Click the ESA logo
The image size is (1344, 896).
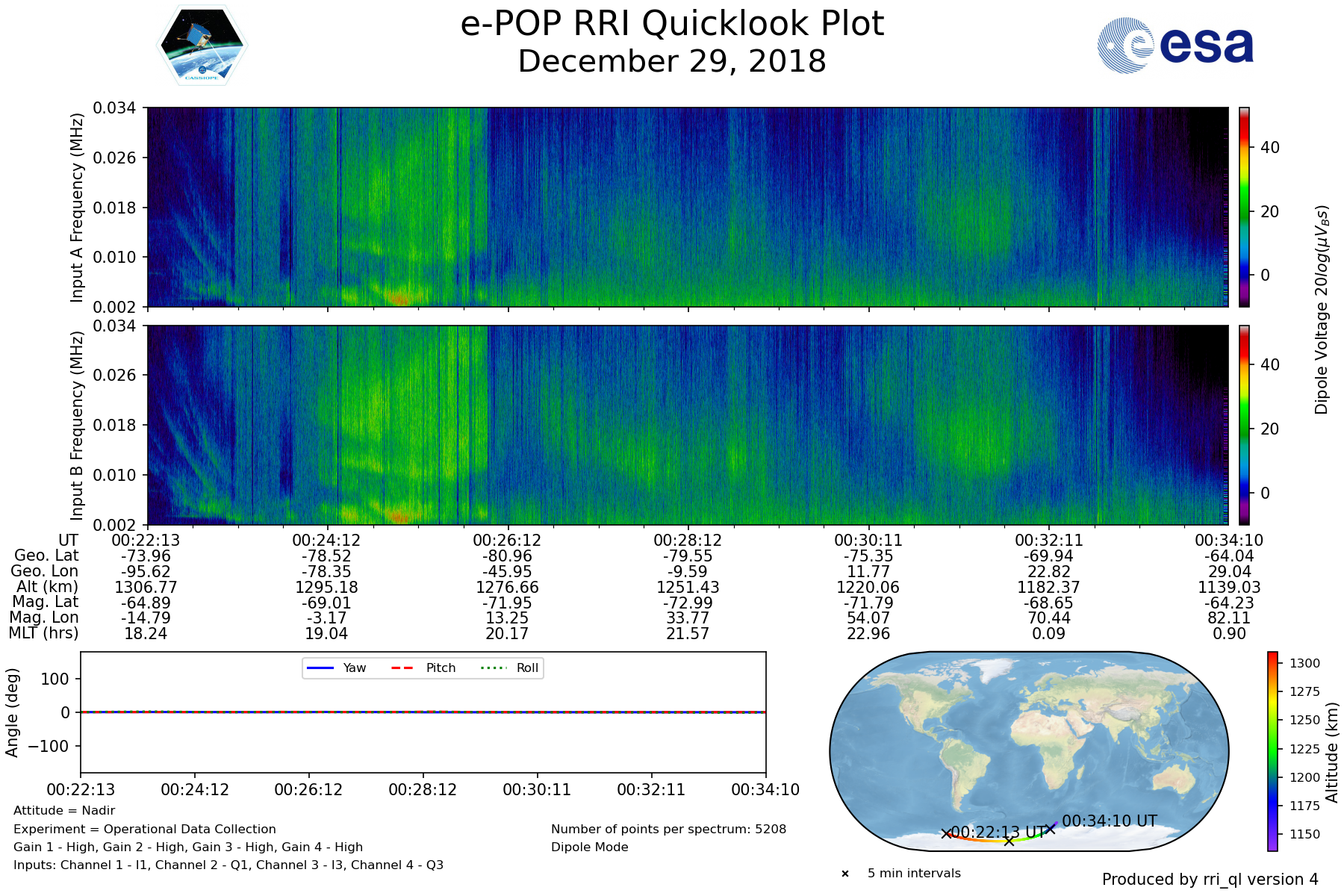[x=1175, y=46]
